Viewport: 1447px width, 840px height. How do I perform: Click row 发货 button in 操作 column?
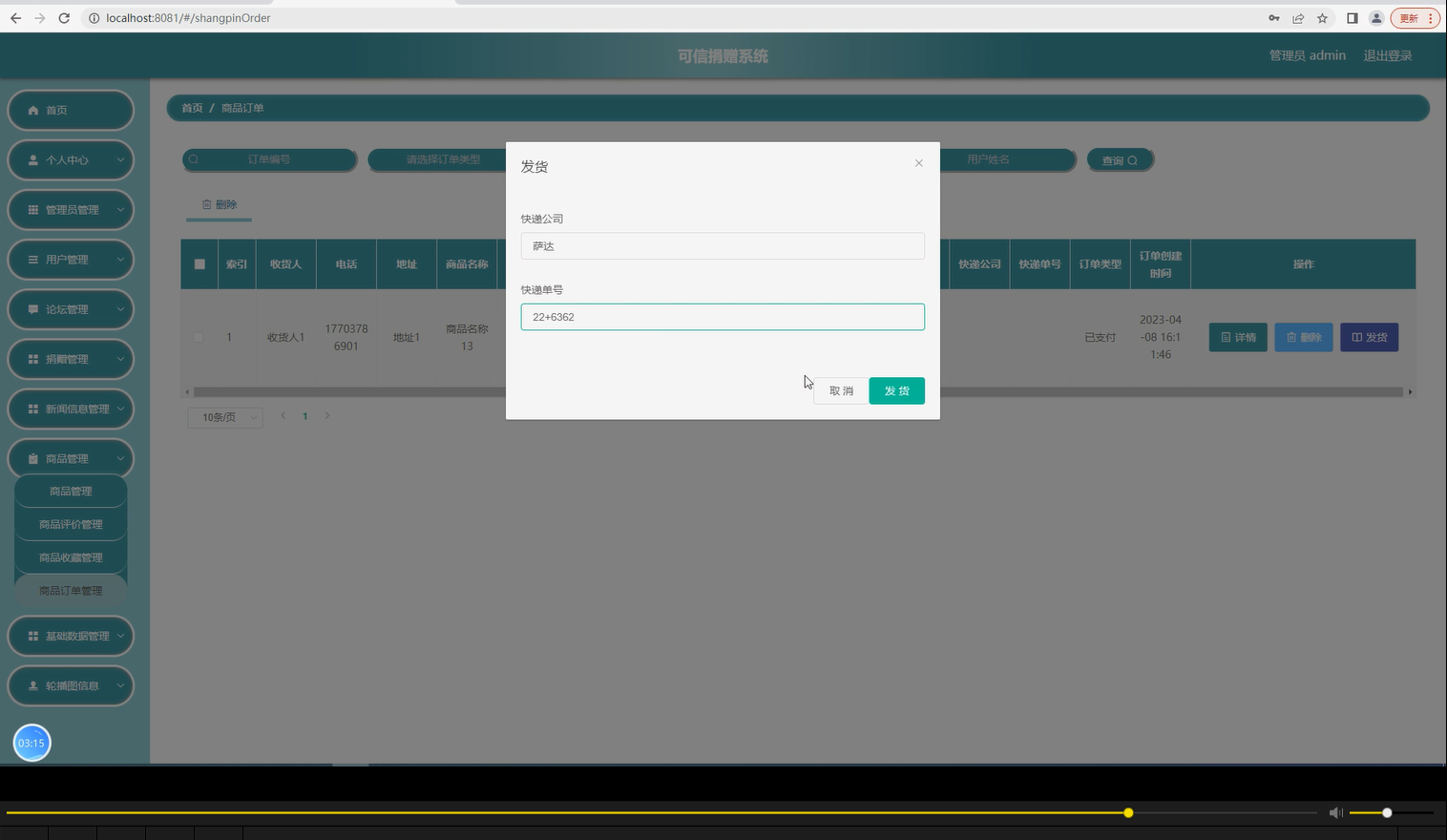tap(1369, 337)
